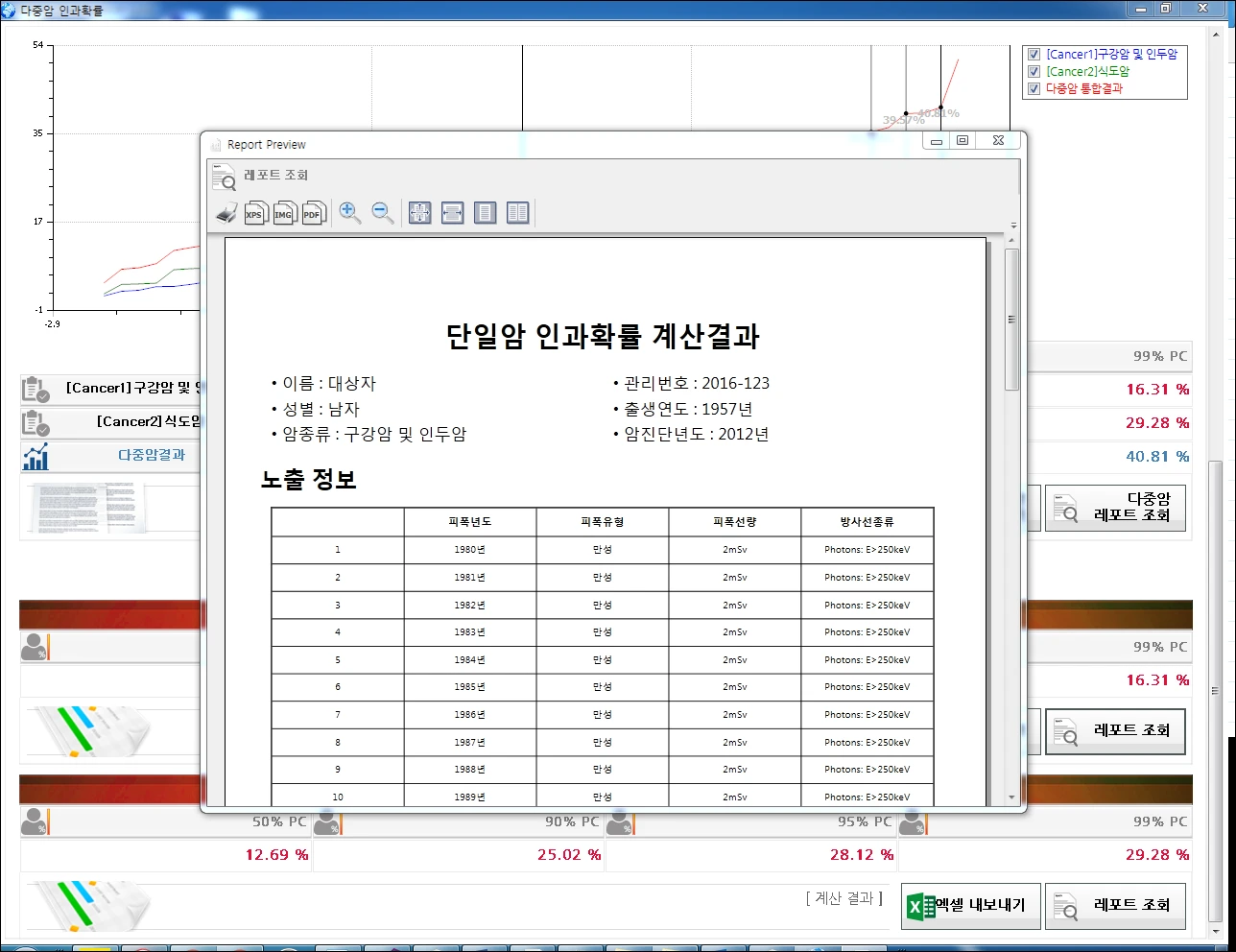Click the 25.02 % value

[569, 855]
